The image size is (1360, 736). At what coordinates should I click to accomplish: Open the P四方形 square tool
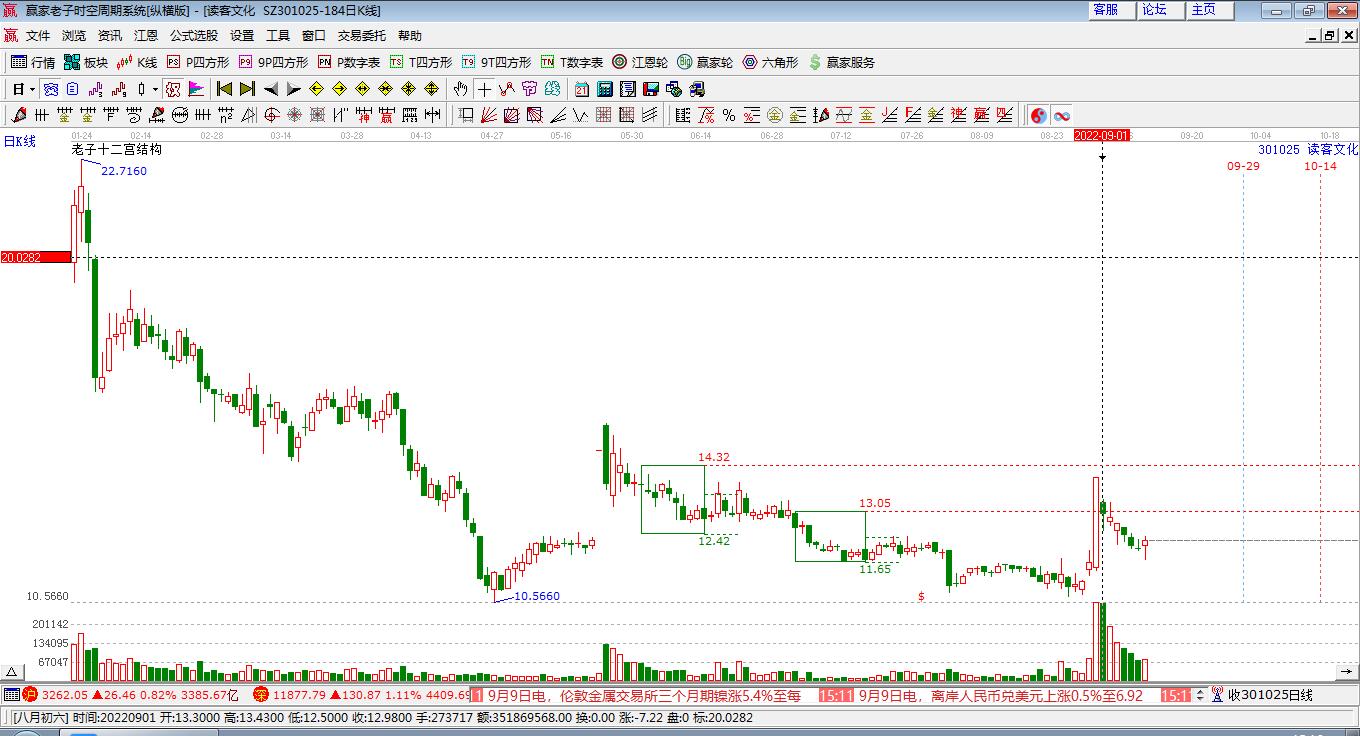[x=198, y=62]
